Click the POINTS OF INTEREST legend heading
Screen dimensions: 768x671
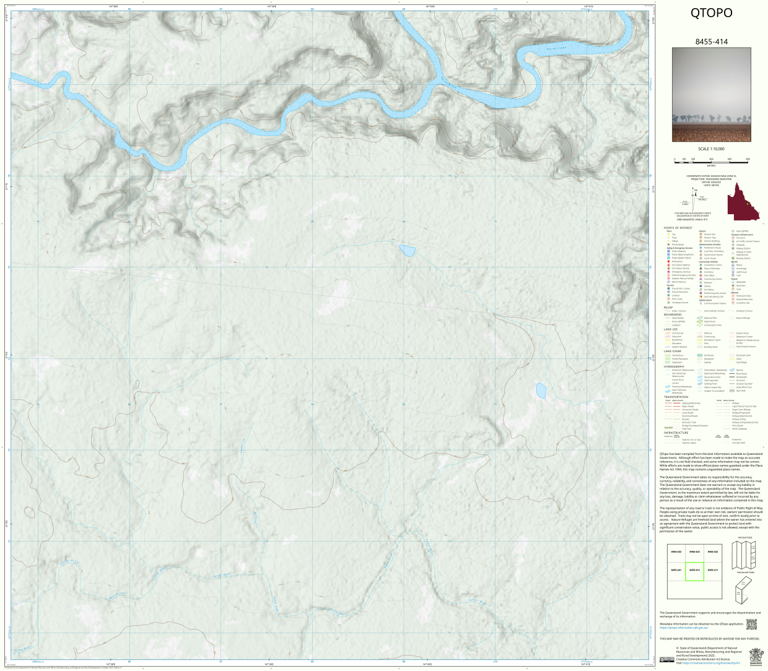[678, 228]
